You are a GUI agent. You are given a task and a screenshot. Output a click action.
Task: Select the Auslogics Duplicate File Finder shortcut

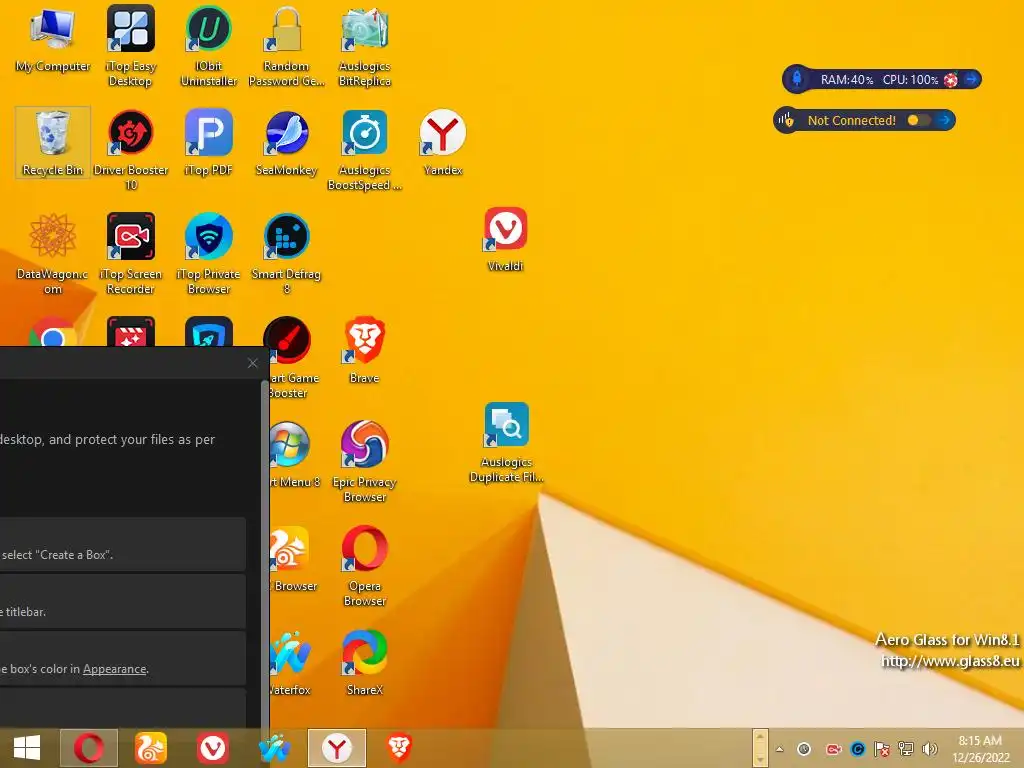point(506,442)
